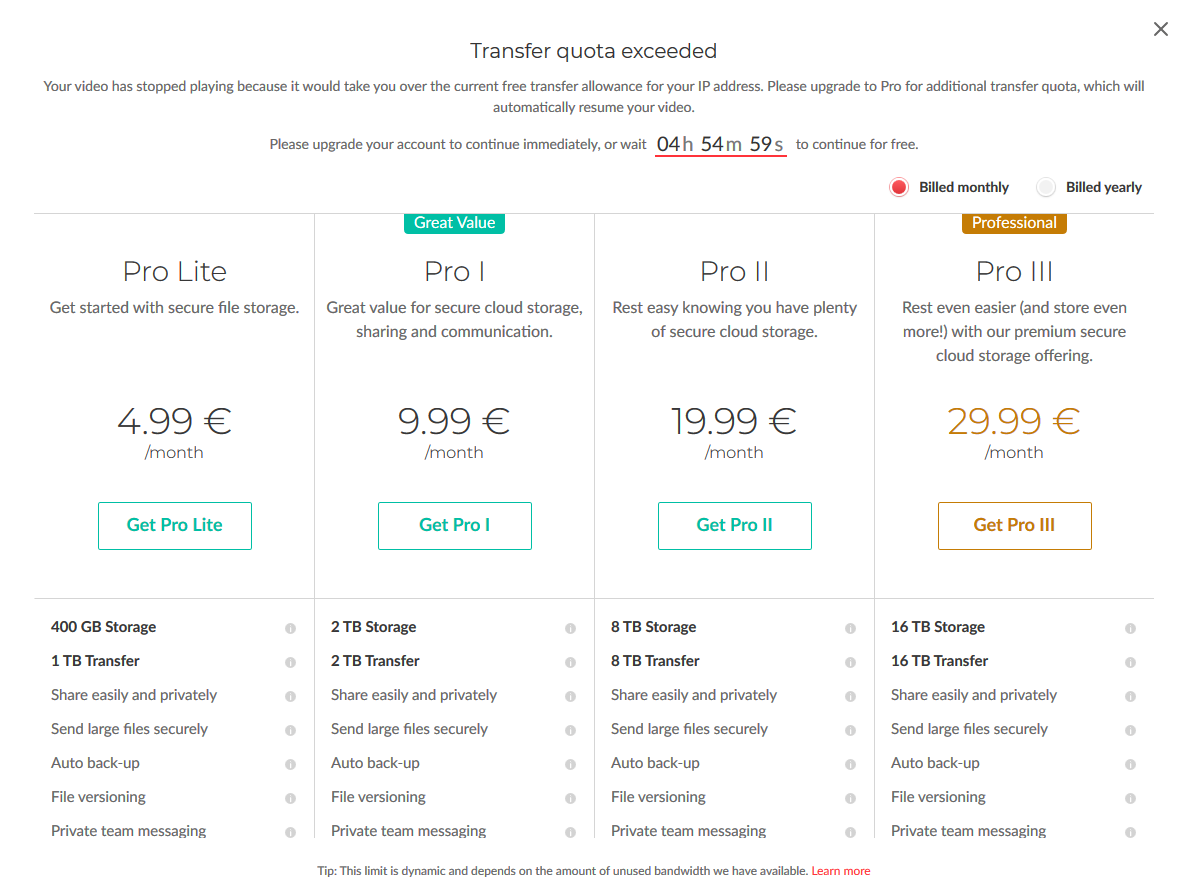Click the Professional badge on Pro III

[x=1014, y=223]
